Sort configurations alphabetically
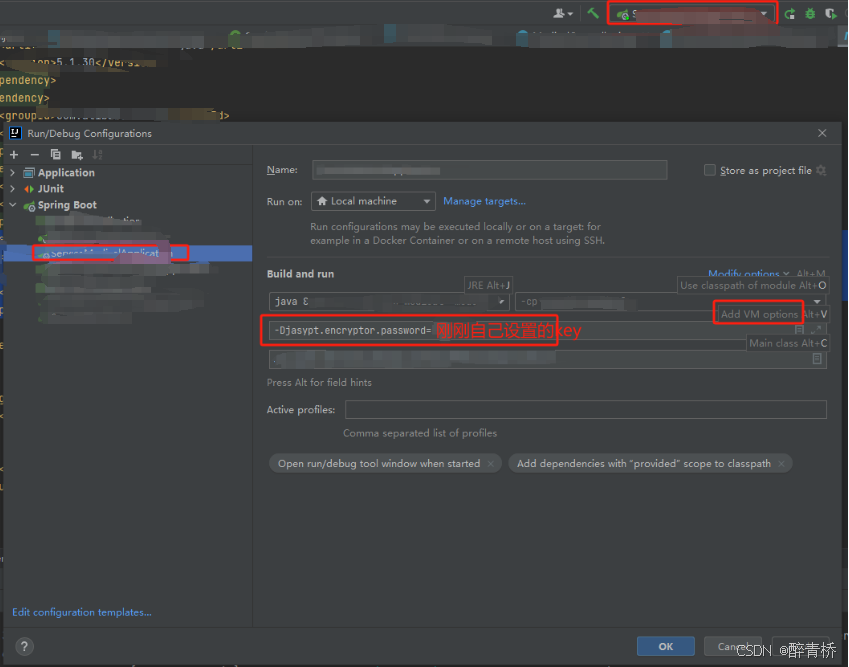The height and width of the screenshot is (667, 849). click(97, 155)
